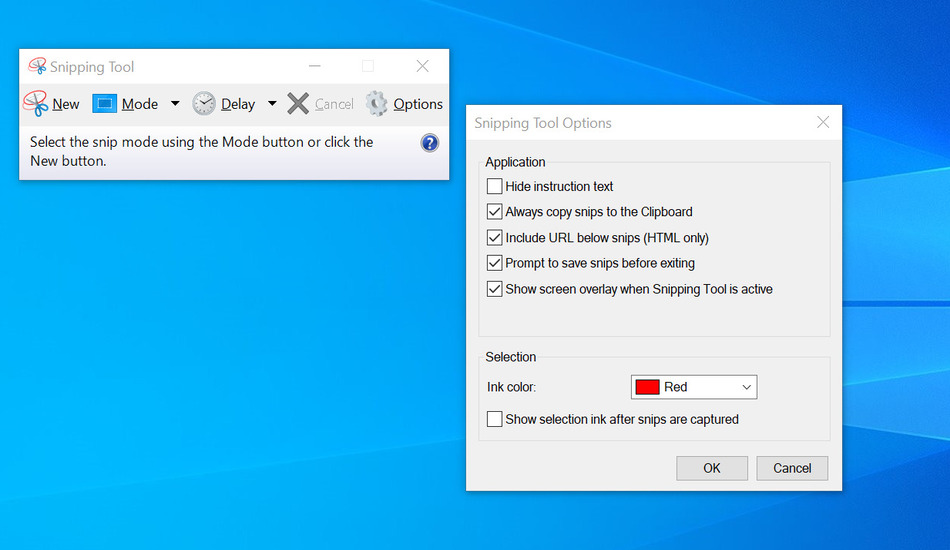The width and height of the screenshot is (950, 550).
Task: Click the Cancel button in Options dialog
Action: point(792,468)
